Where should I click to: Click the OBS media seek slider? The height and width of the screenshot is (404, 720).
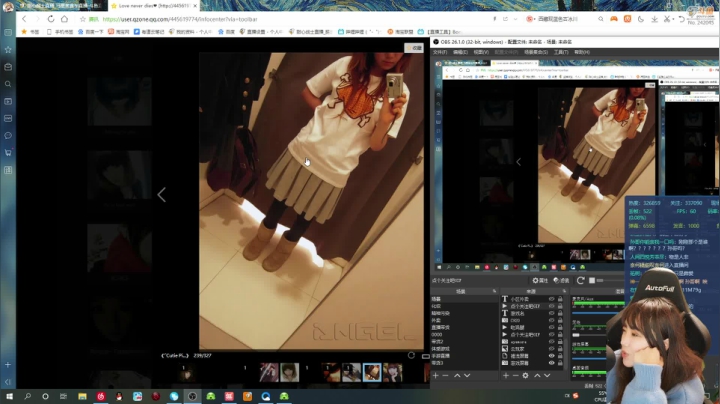tap(609, 280)
